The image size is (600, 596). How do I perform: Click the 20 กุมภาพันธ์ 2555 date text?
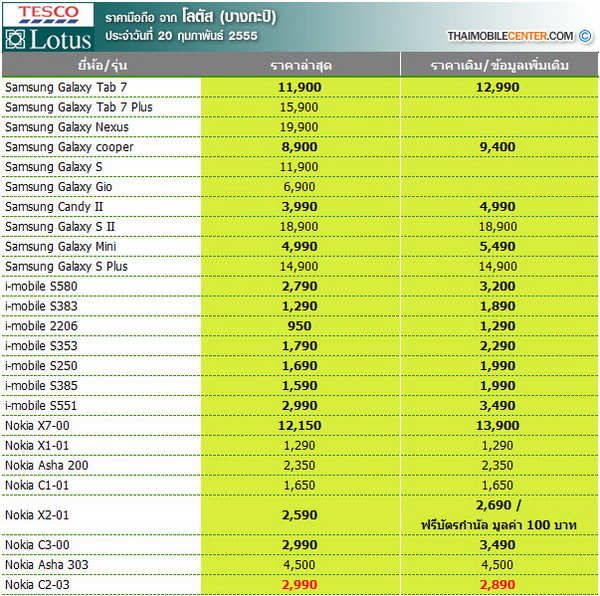[208, 36]
